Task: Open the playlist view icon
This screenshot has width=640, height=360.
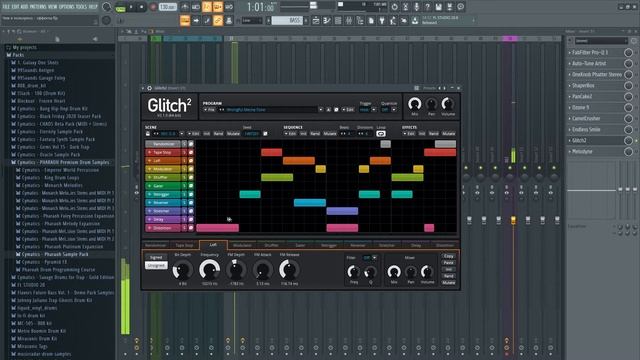Action: pos(316,20)
